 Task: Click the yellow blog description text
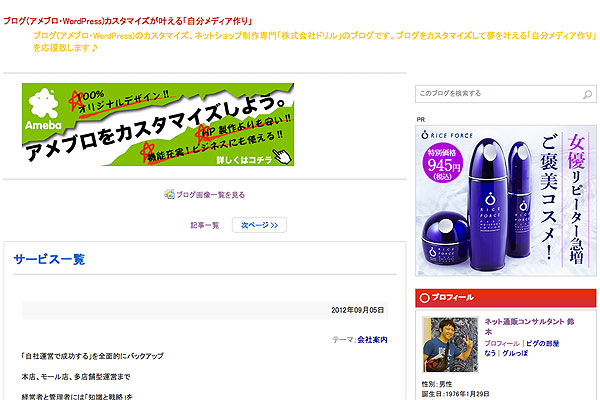[x=315, y=41]
